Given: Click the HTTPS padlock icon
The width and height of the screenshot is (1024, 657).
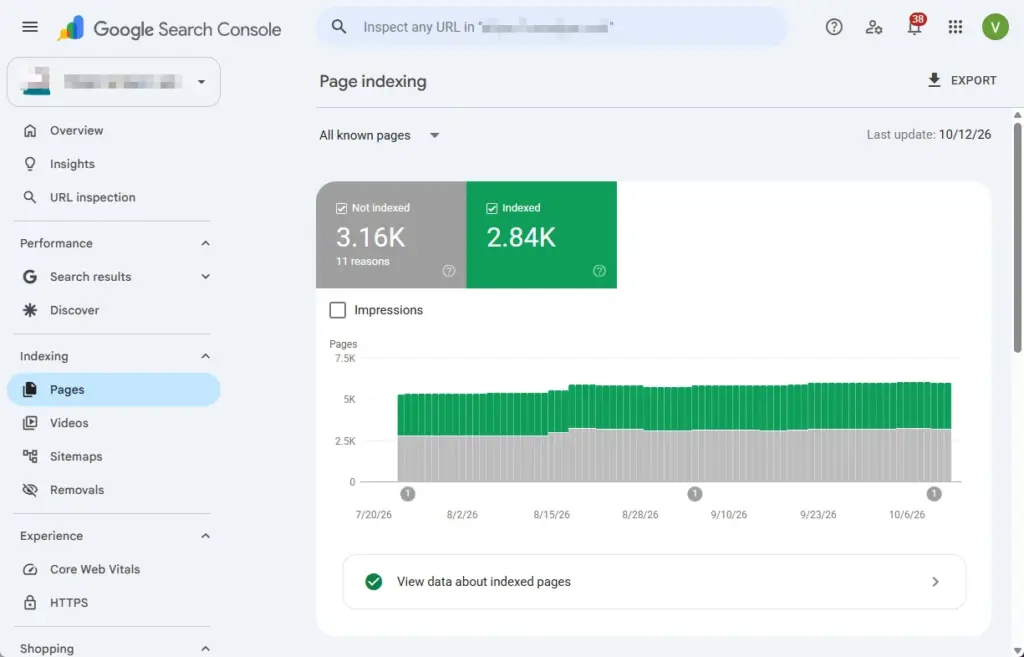Looking at the screenshot, I should (x=30, y=603).
